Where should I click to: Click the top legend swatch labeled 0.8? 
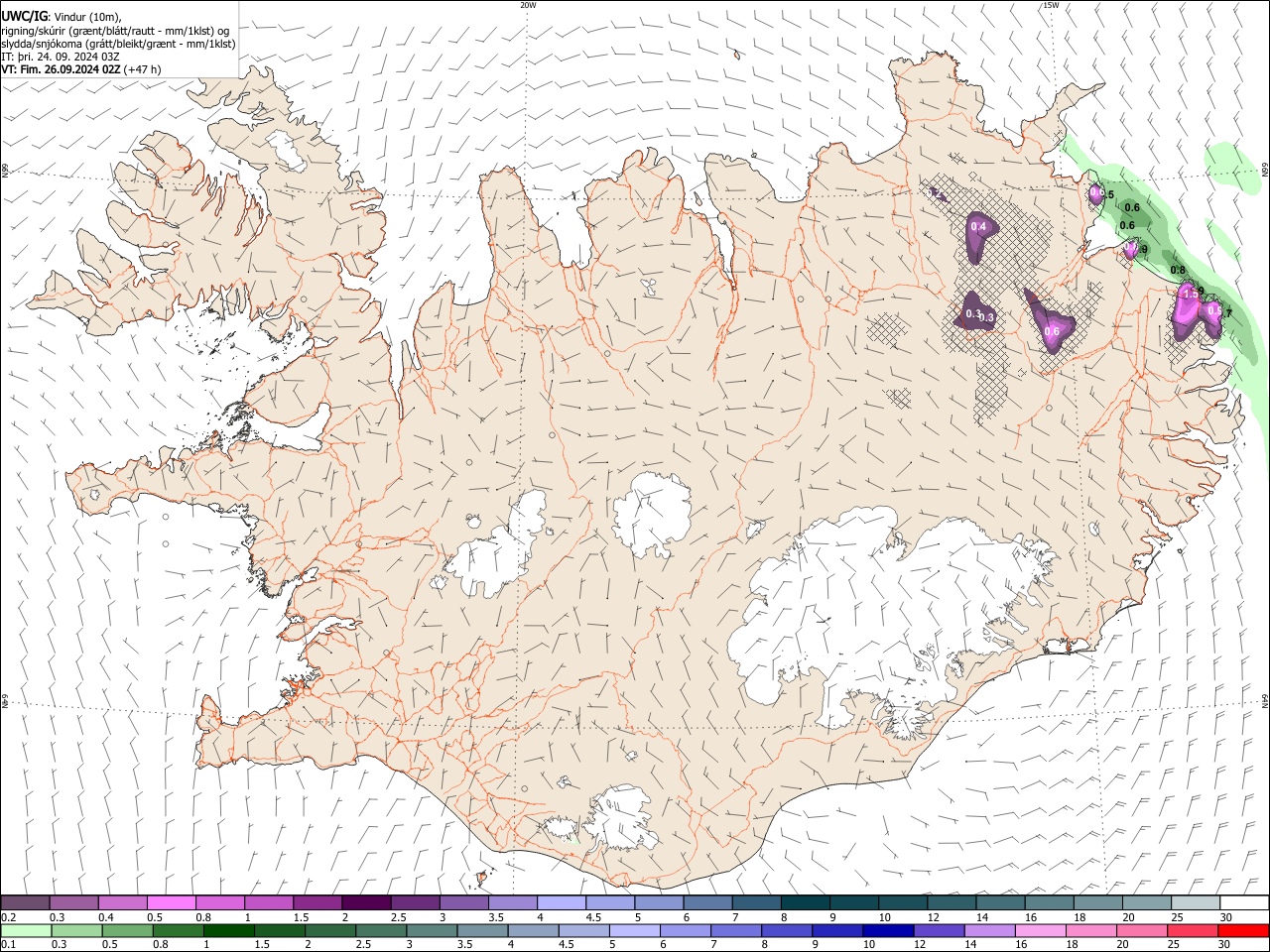tap(219, 902)
